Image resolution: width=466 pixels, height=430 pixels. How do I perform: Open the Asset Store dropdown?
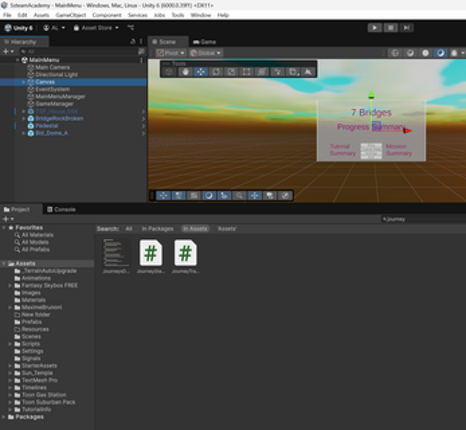(x=96, y=28)
